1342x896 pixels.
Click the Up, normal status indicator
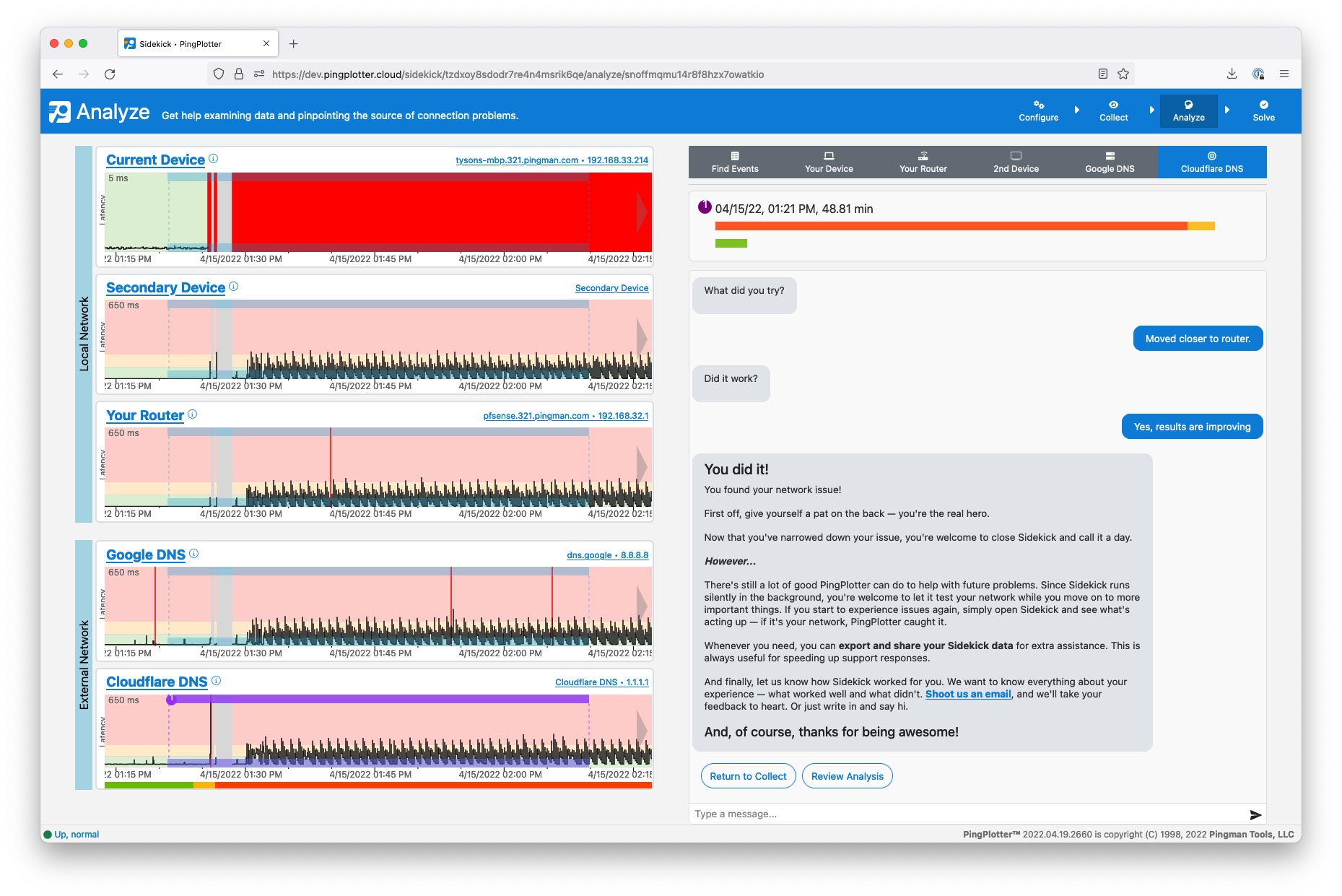click(71, 834)
